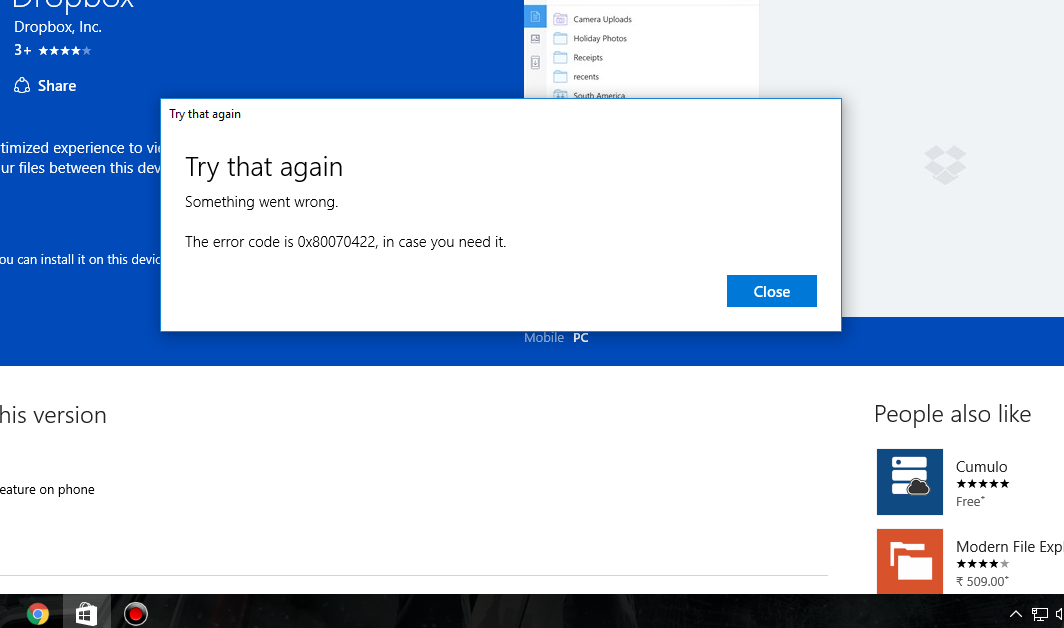1064x628 pixels.
Task: Click the People also like heading
Action: point(952,413)
